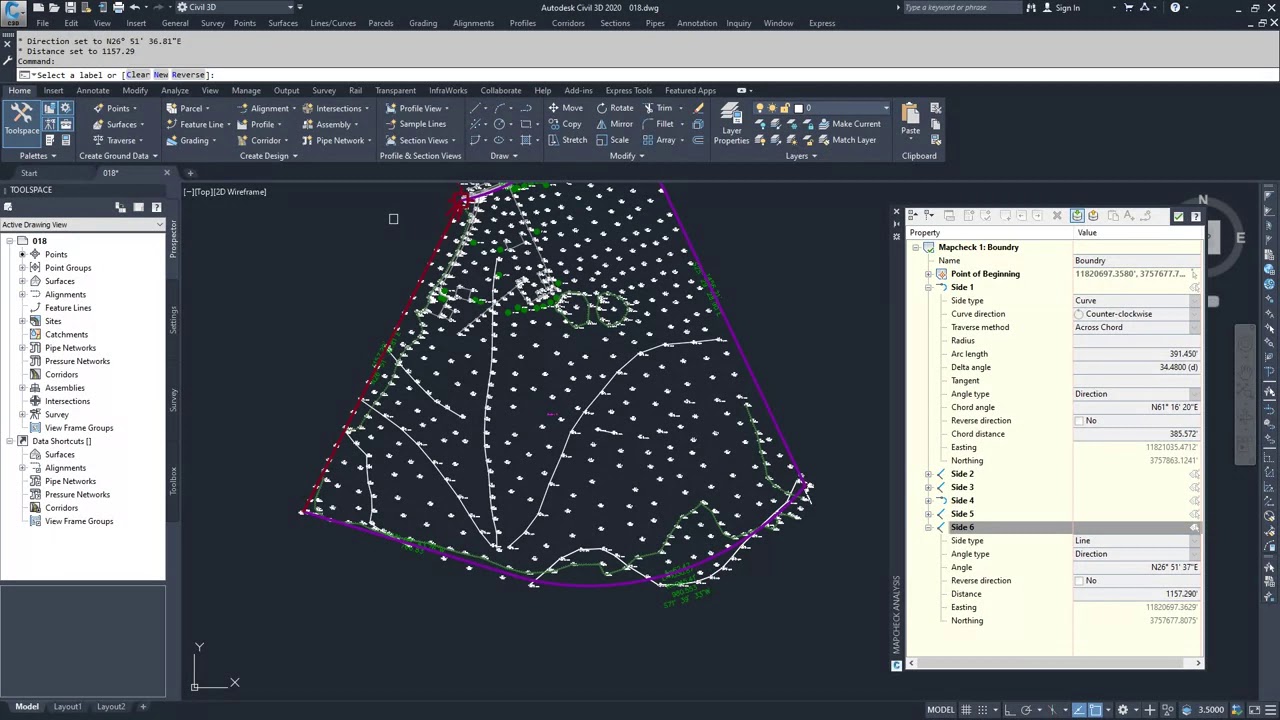
Task: Open the Insert ribbon tab
Action: pos(53,91)
